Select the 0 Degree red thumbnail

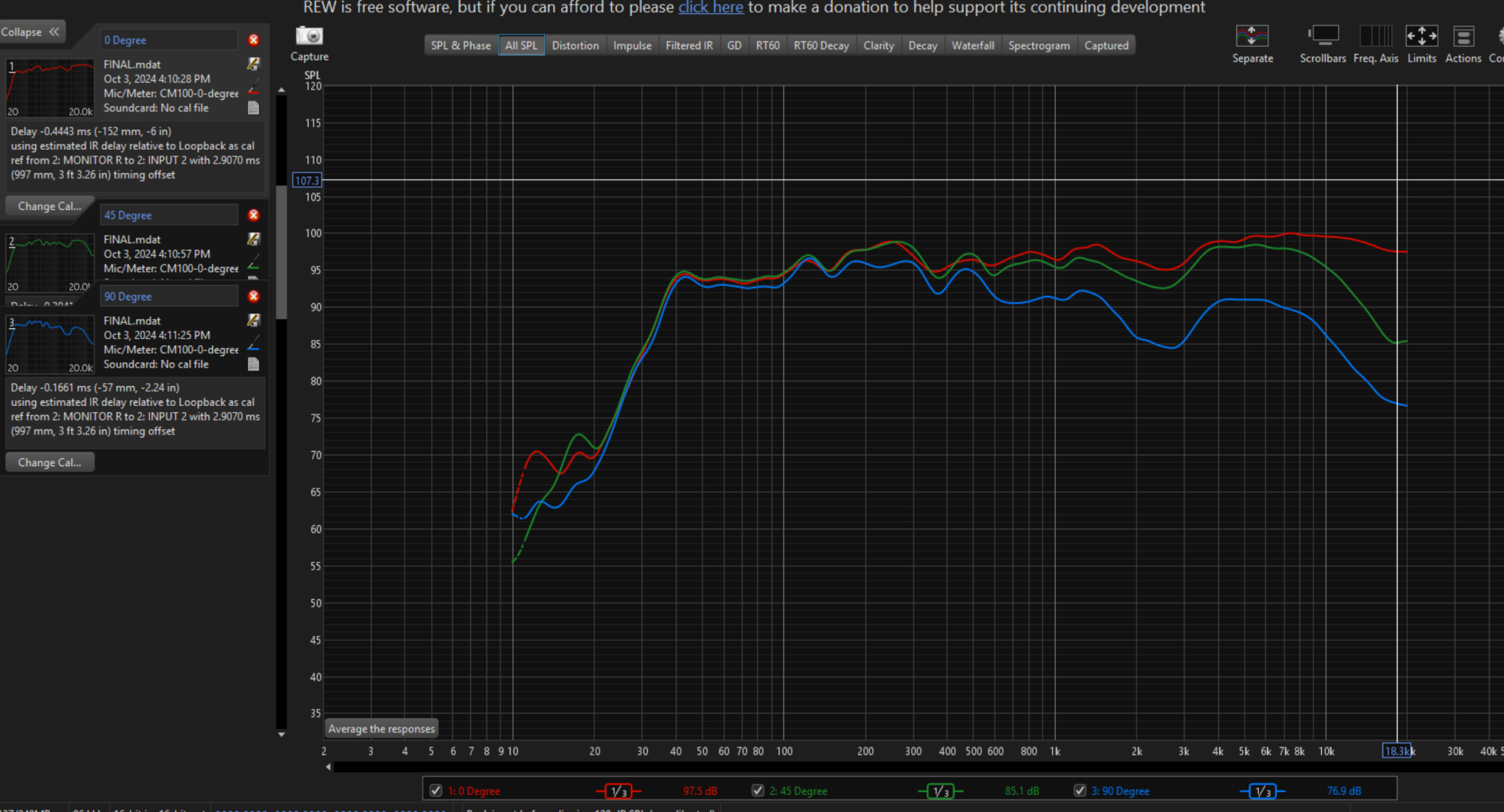click(x=50, y=87)
